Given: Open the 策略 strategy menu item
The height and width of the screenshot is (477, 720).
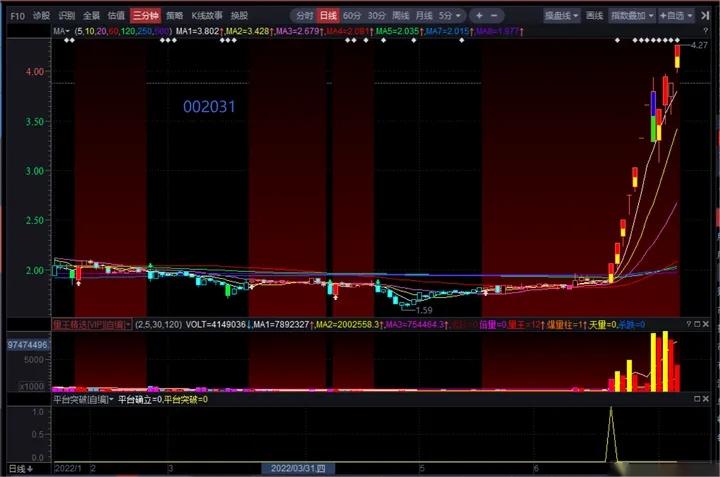Looking at the screenshot, I should [174, 16].
